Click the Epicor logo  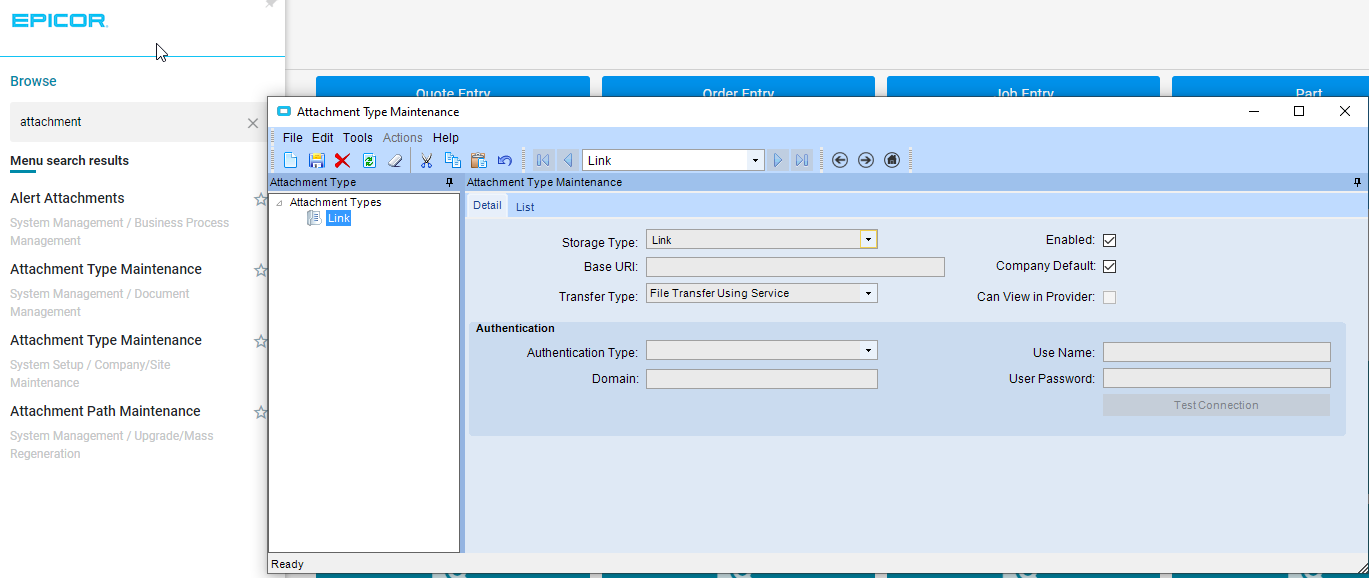tap(59, 20)
